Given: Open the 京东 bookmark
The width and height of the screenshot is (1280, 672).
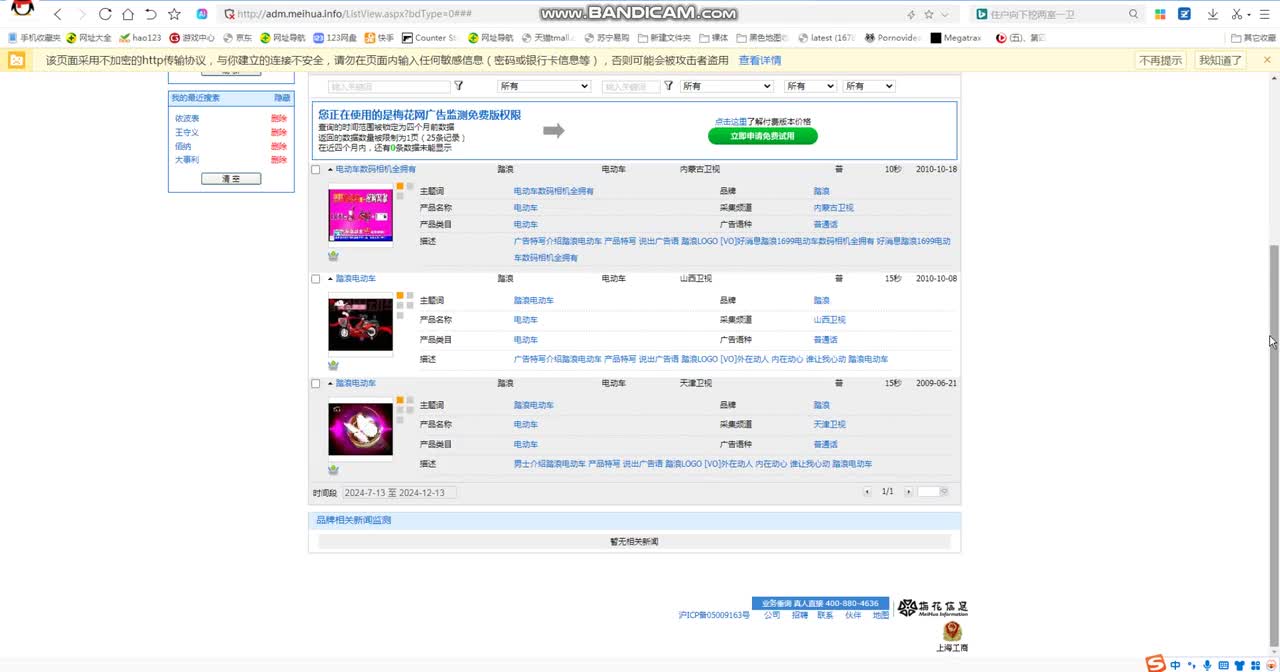Looking at the screenshot, I should [x=237, y=38].
